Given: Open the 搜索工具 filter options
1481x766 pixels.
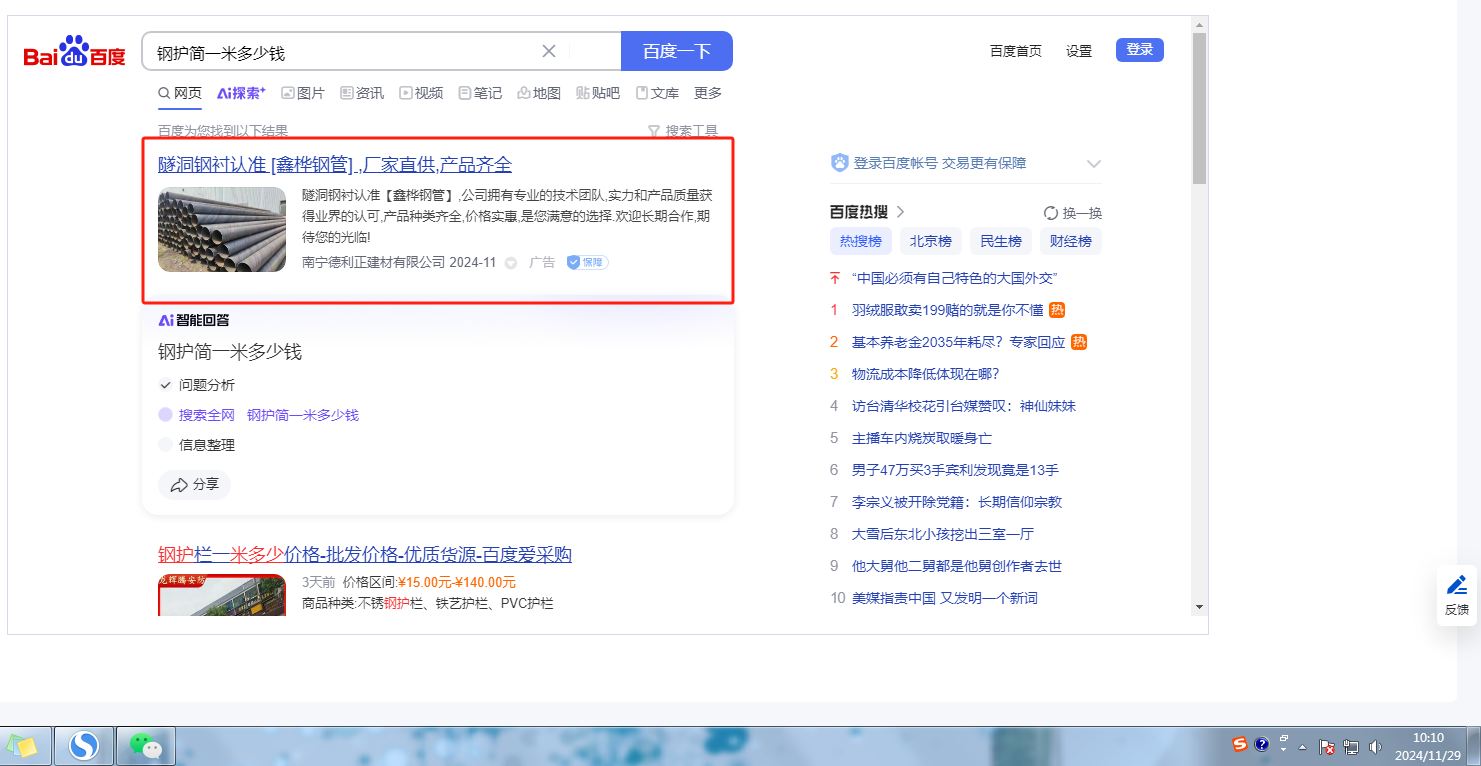Looking at the screenshot, I should pyautogui.click(x=683, y=131).
